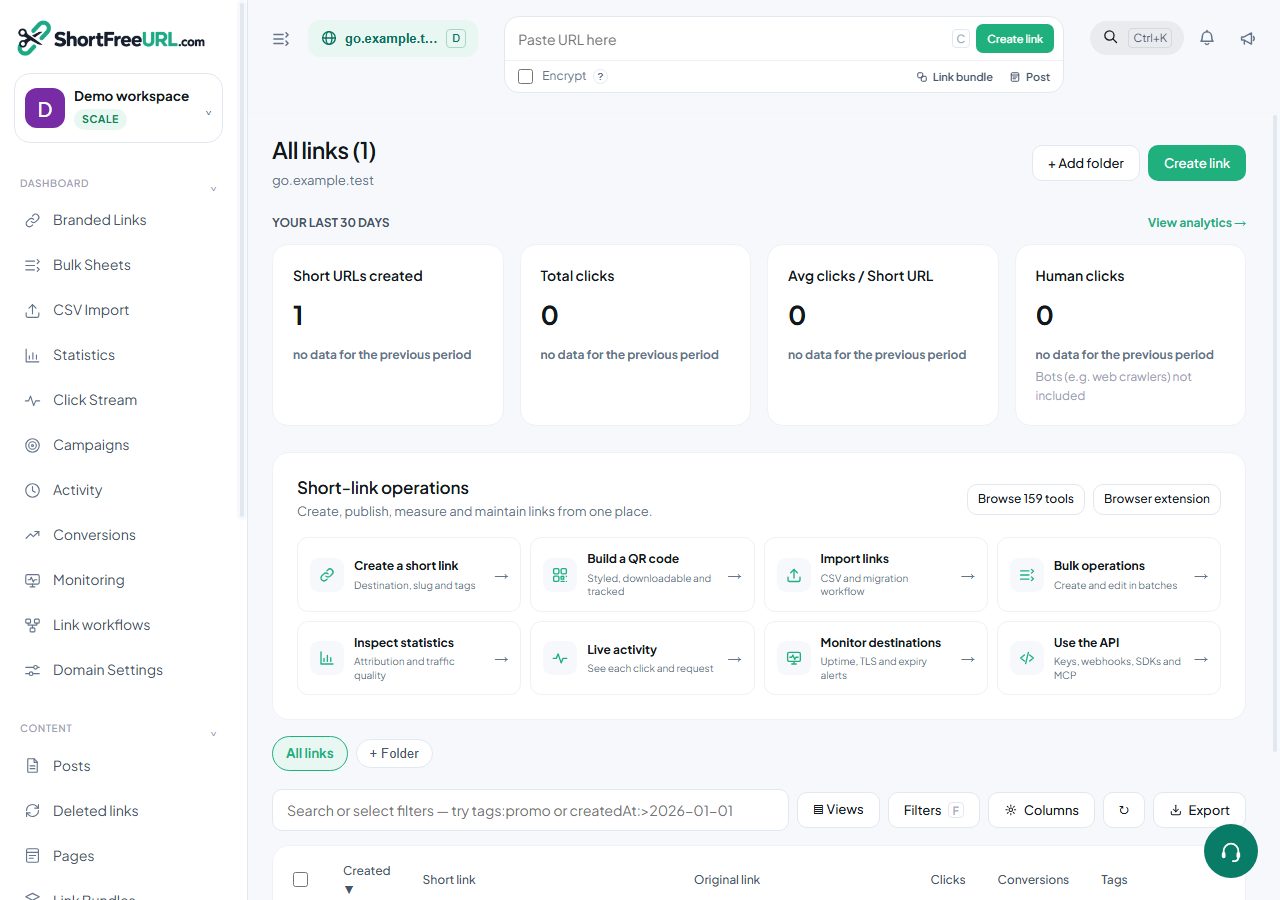Click the + Folder chip
This screenshot has width=1280, height=900.
point(394,753)
